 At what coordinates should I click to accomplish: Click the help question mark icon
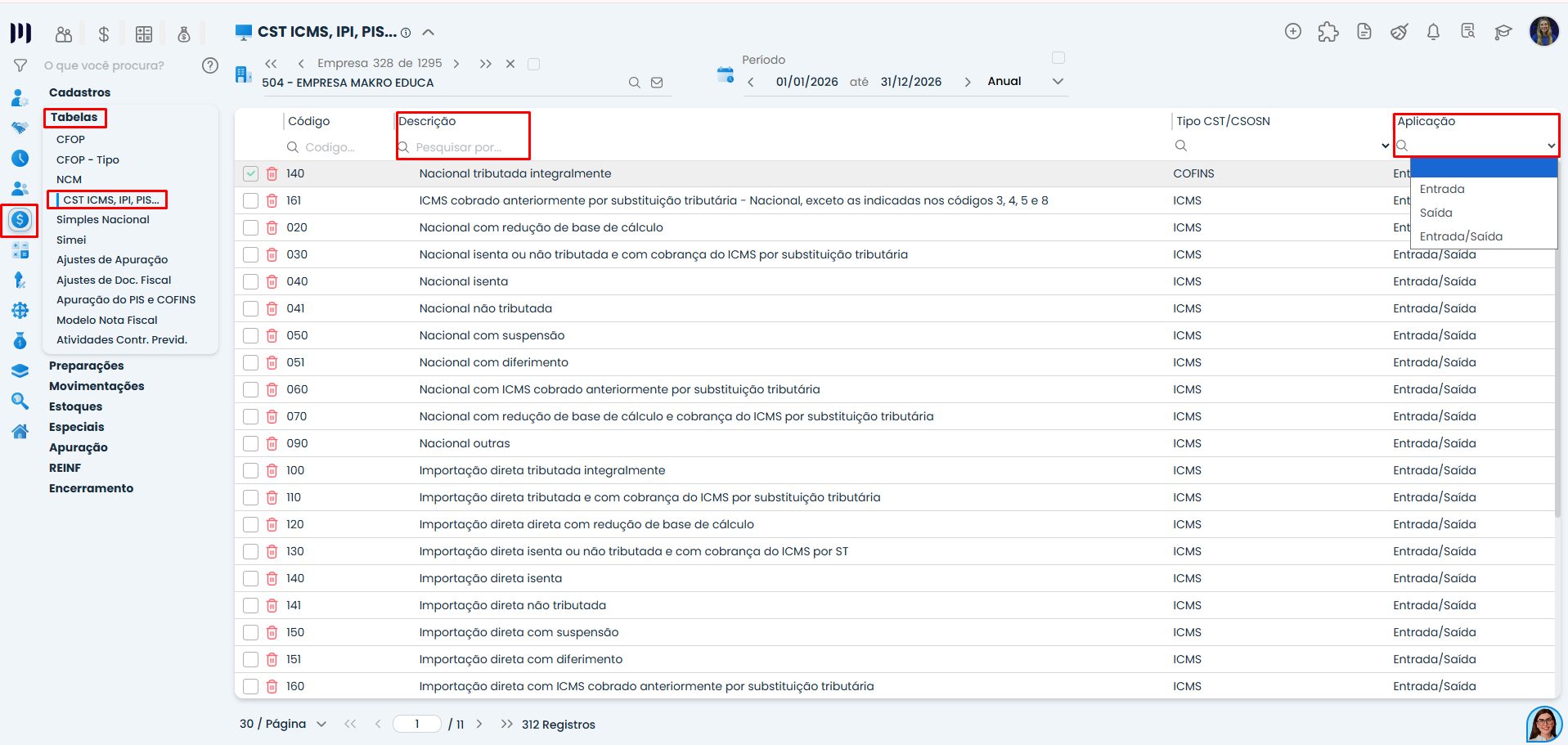click(210, 65)
